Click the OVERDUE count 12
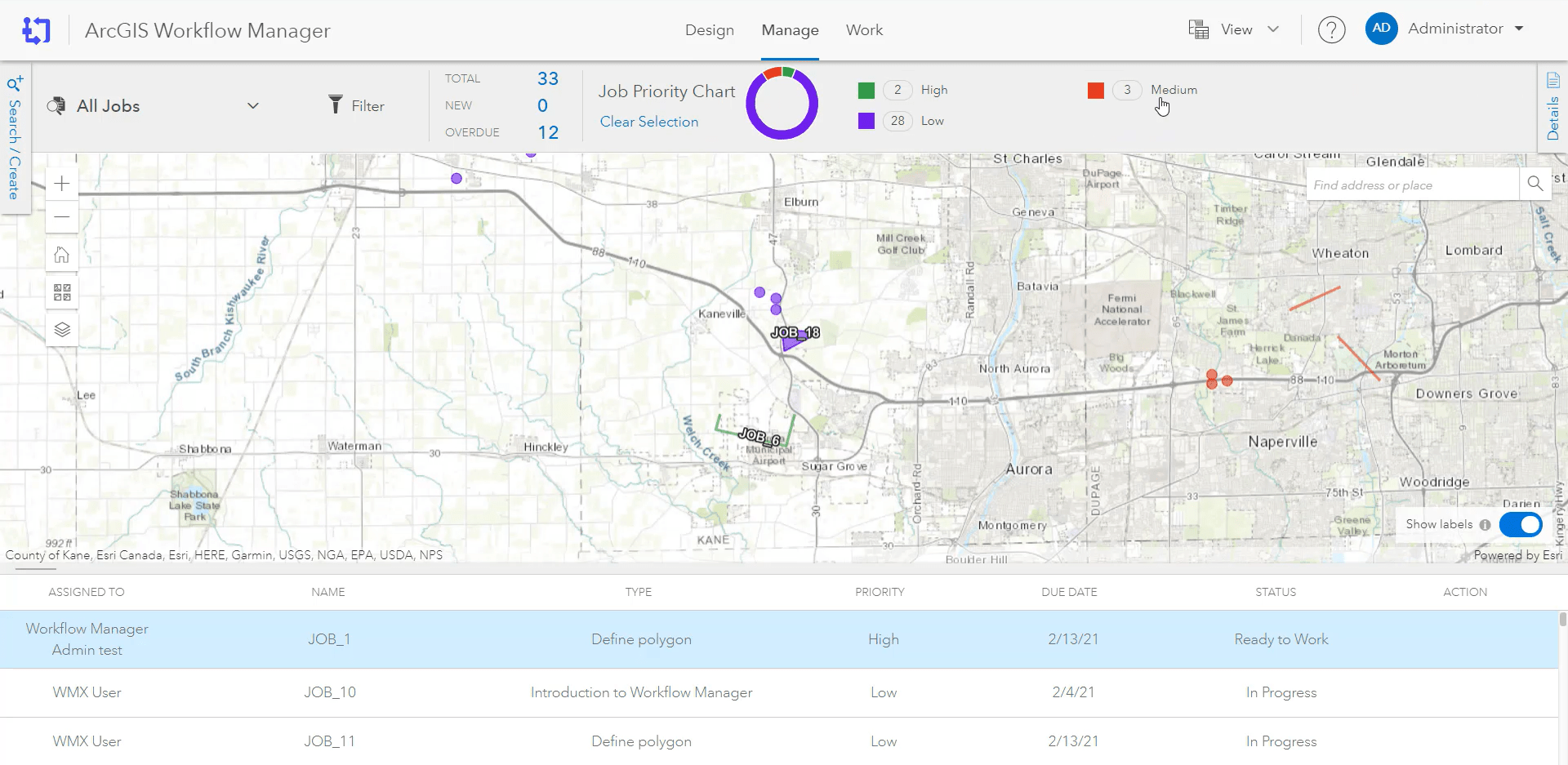1568x765 pixels. click(x=548, y=132)
